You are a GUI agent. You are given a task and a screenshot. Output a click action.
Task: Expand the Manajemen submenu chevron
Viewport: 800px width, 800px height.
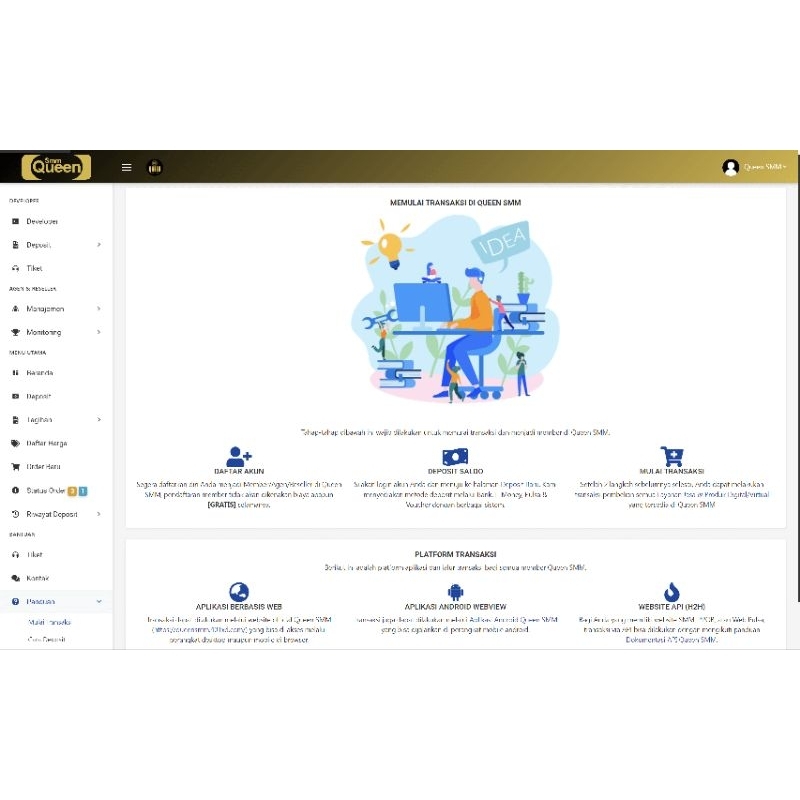(99, 309)
